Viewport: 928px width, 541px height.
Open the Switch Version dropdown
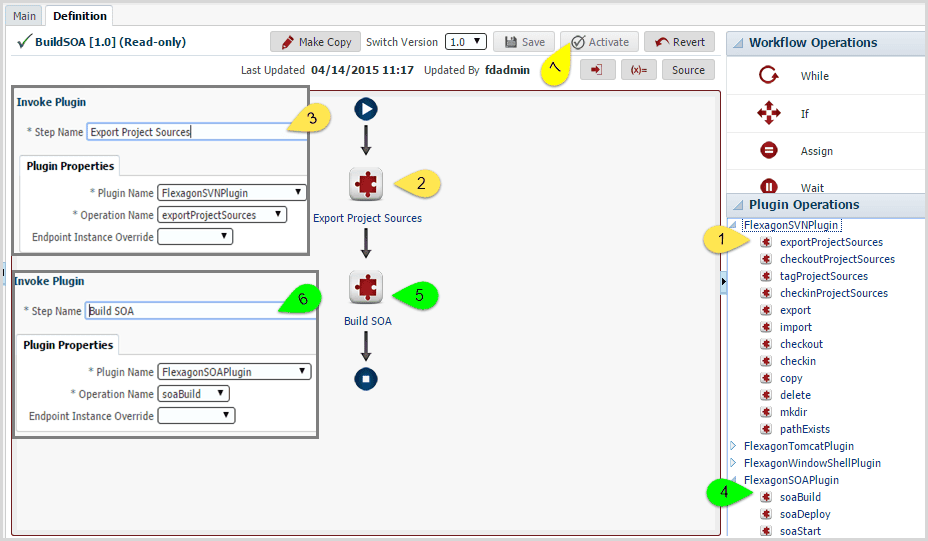click(466, 42)
